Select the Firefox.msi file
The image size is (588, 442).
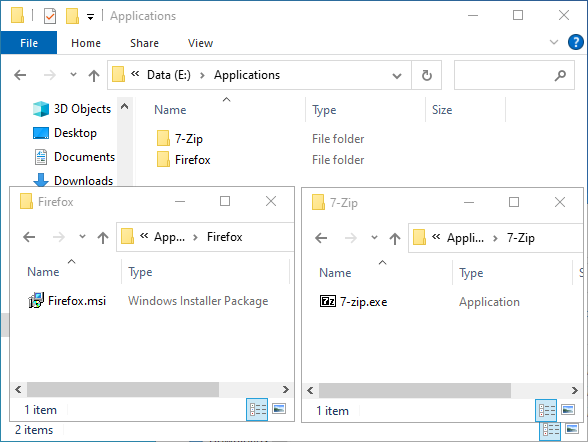(77, 301)
